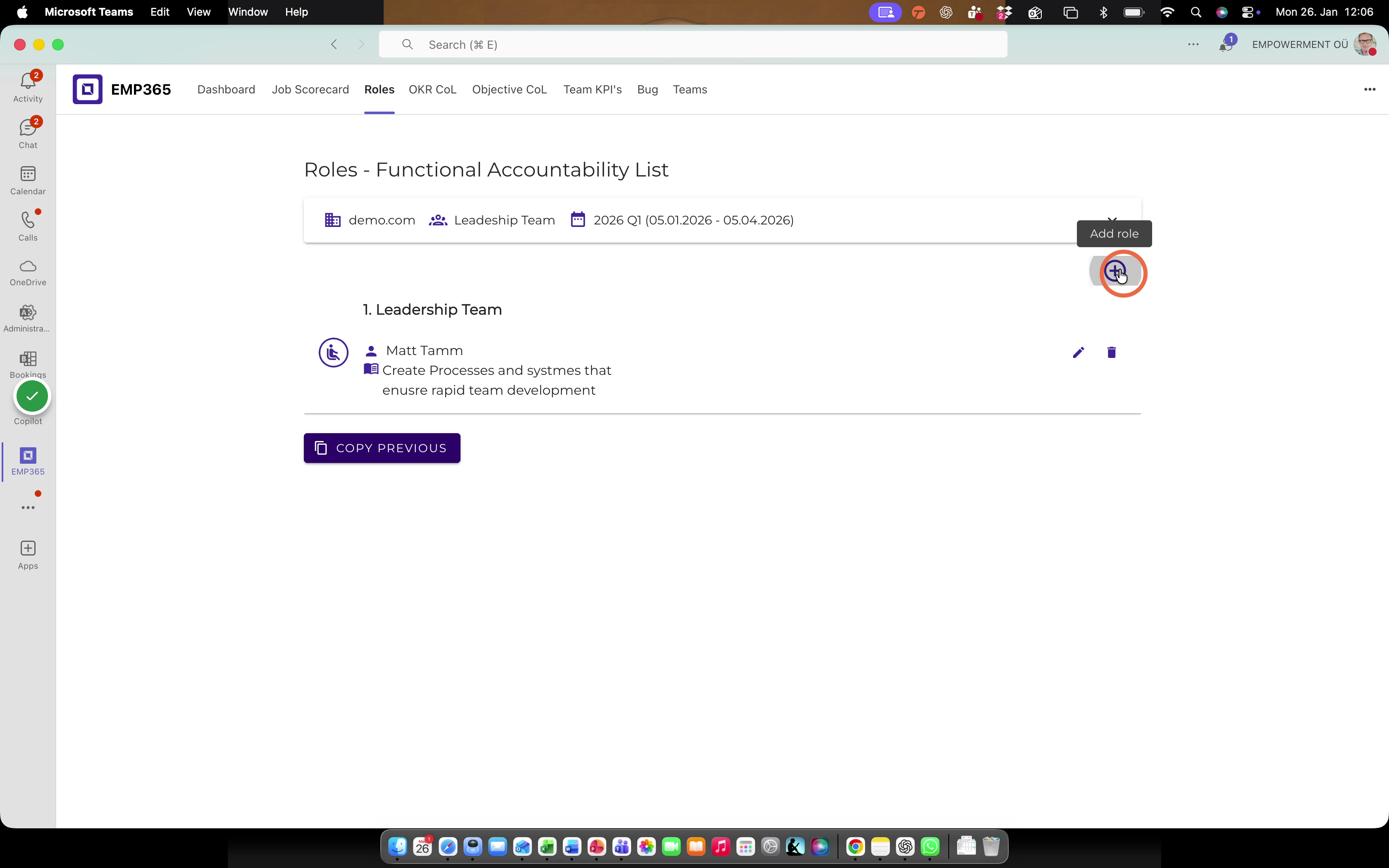Open the OKR CoL tab

coord(432,90)
